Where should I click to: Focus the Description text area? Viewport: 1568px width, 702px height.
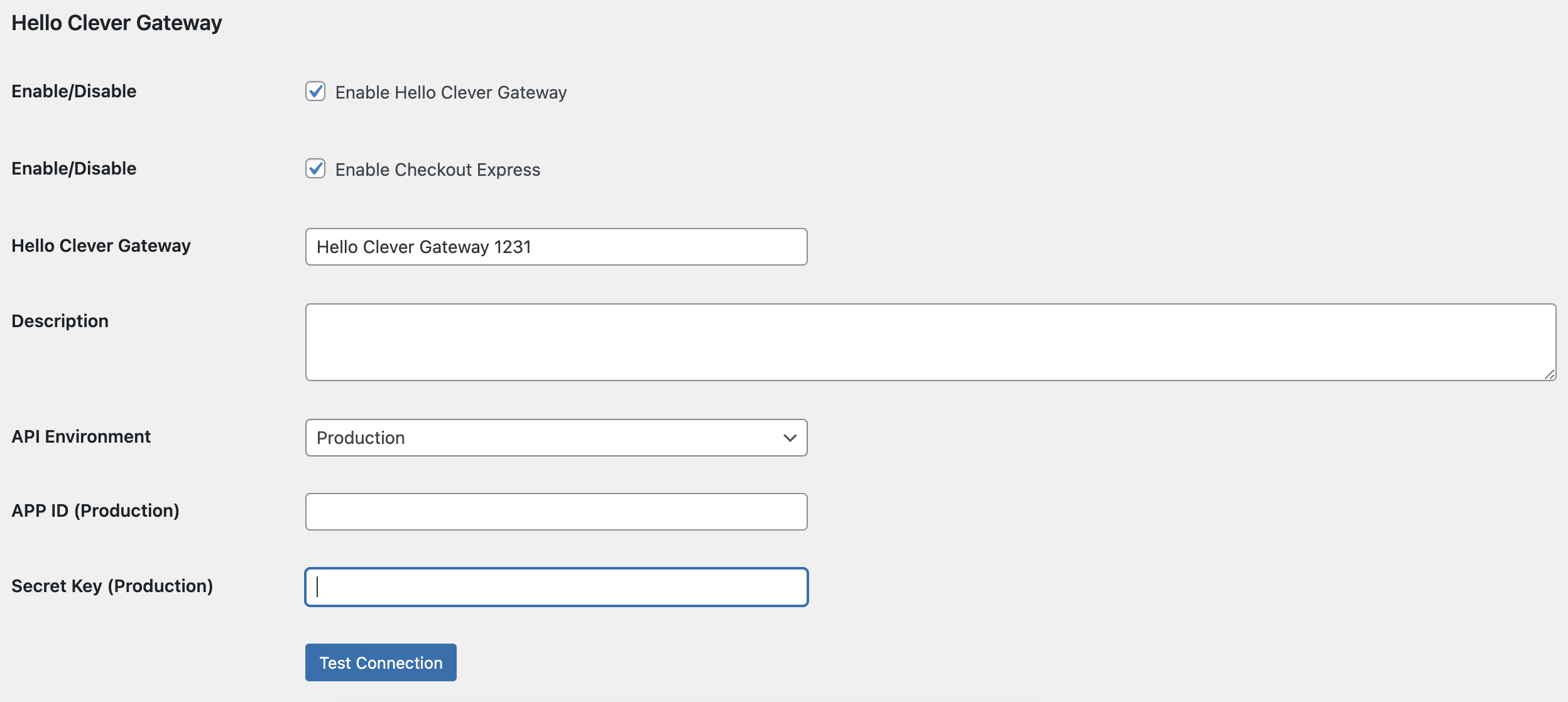930,342
